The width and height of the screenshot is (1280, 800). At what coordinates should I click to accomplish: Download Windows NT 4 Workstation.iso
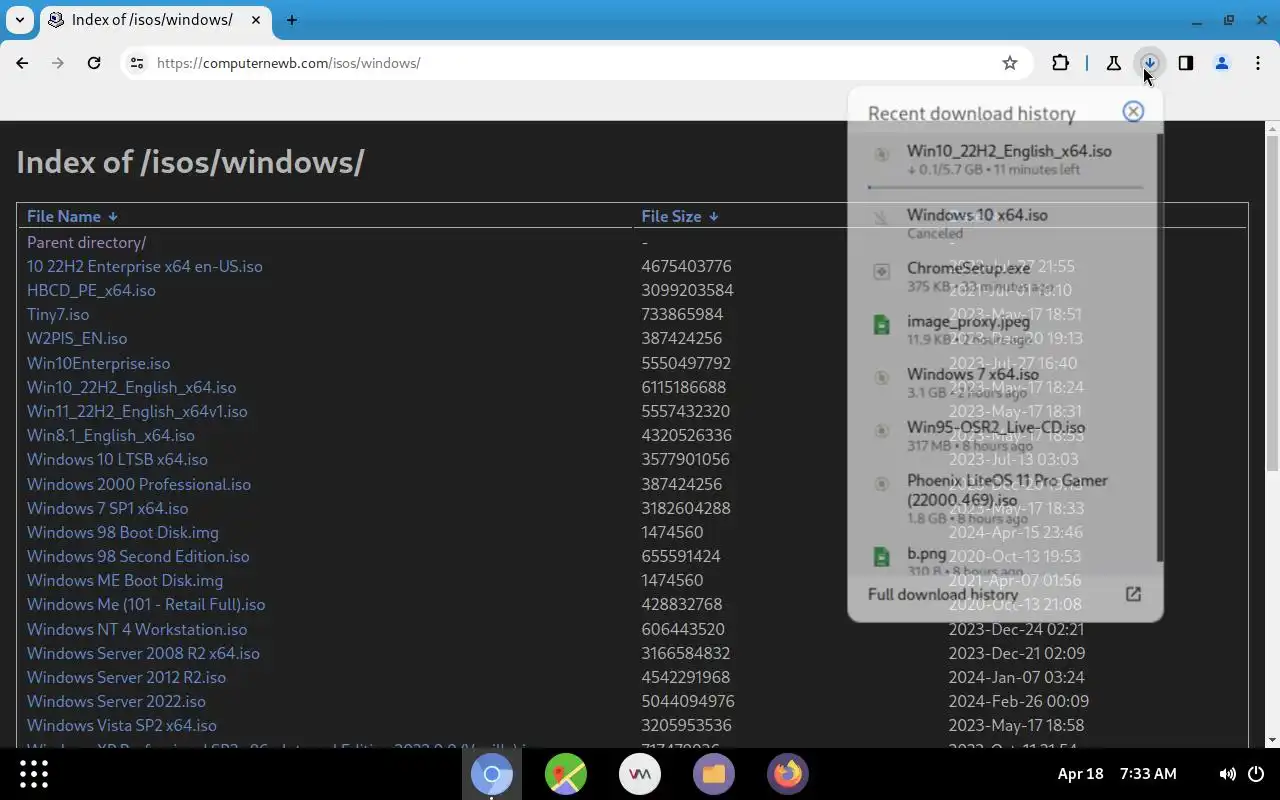pos(137,629)
